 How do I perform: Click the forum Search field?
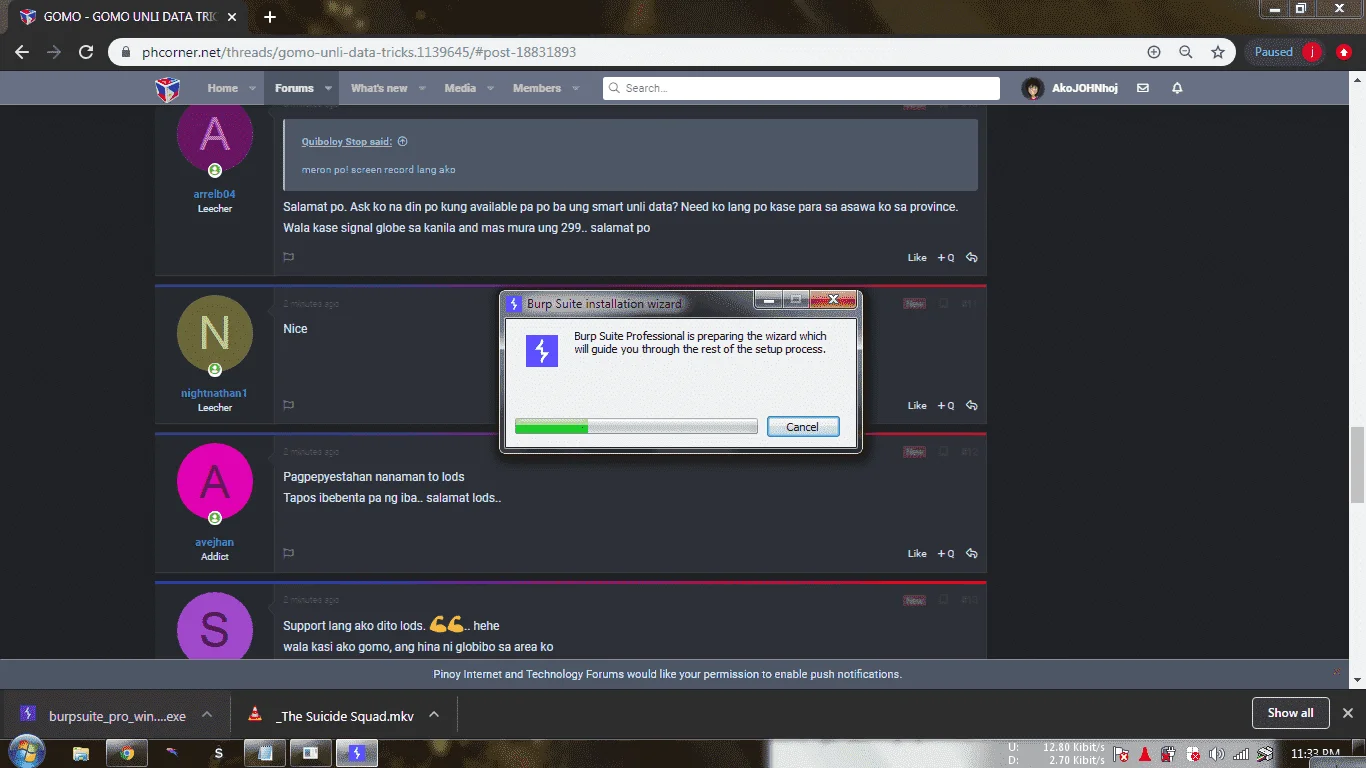tap(801, 88)
